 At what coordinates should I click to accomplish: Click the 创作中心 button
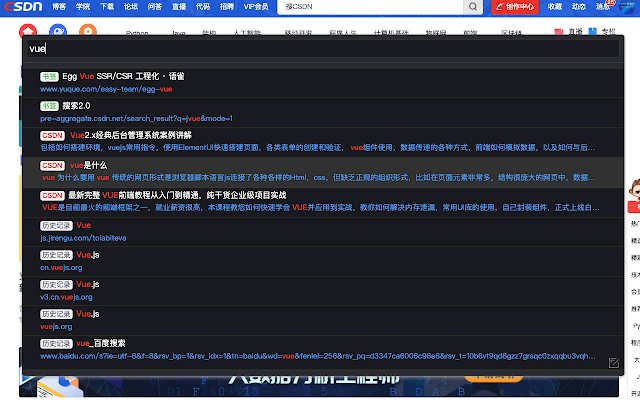(515, 7)
